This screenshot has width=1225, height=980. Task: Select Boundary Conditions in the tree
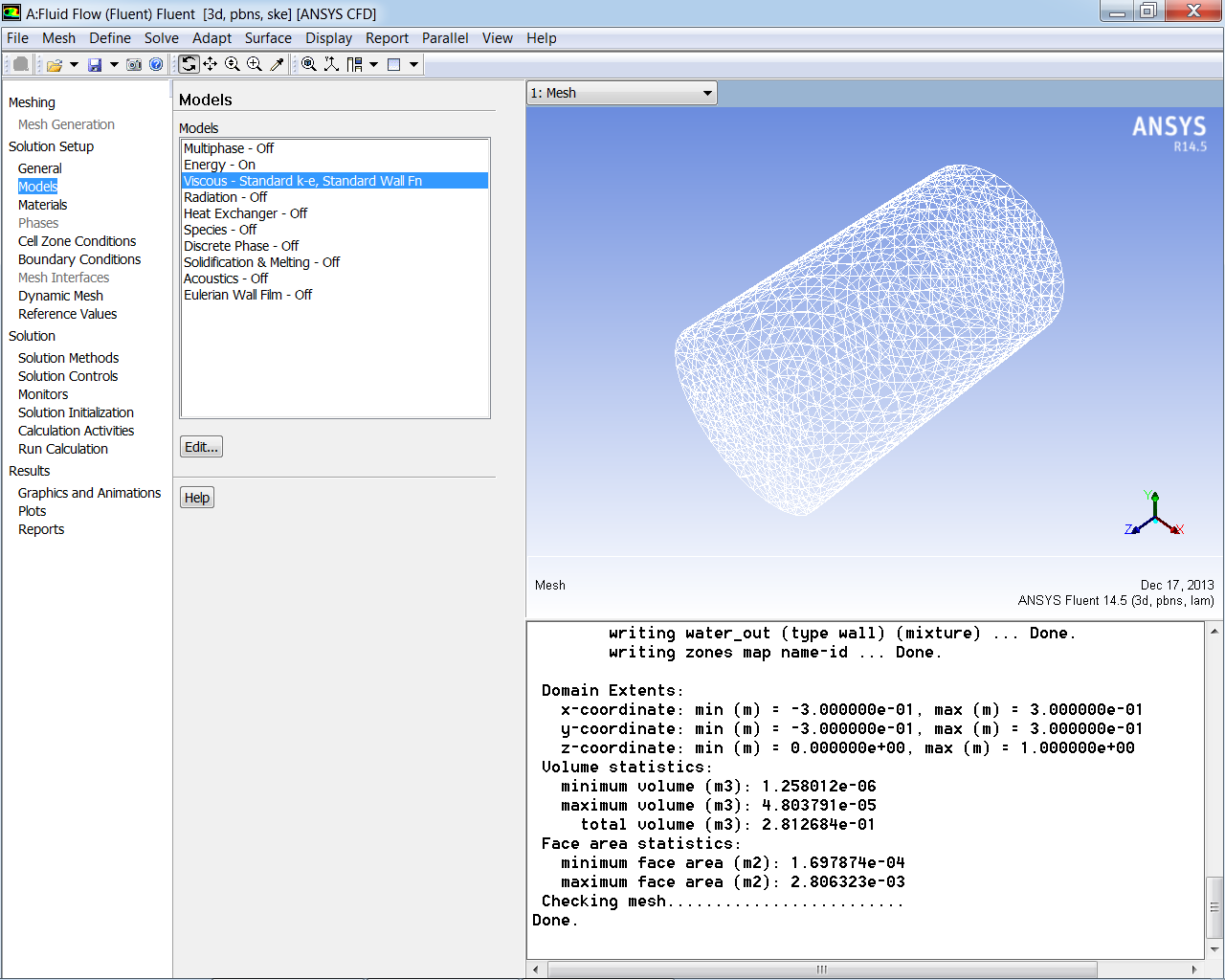pyautogui.click(x=79, y=259)
